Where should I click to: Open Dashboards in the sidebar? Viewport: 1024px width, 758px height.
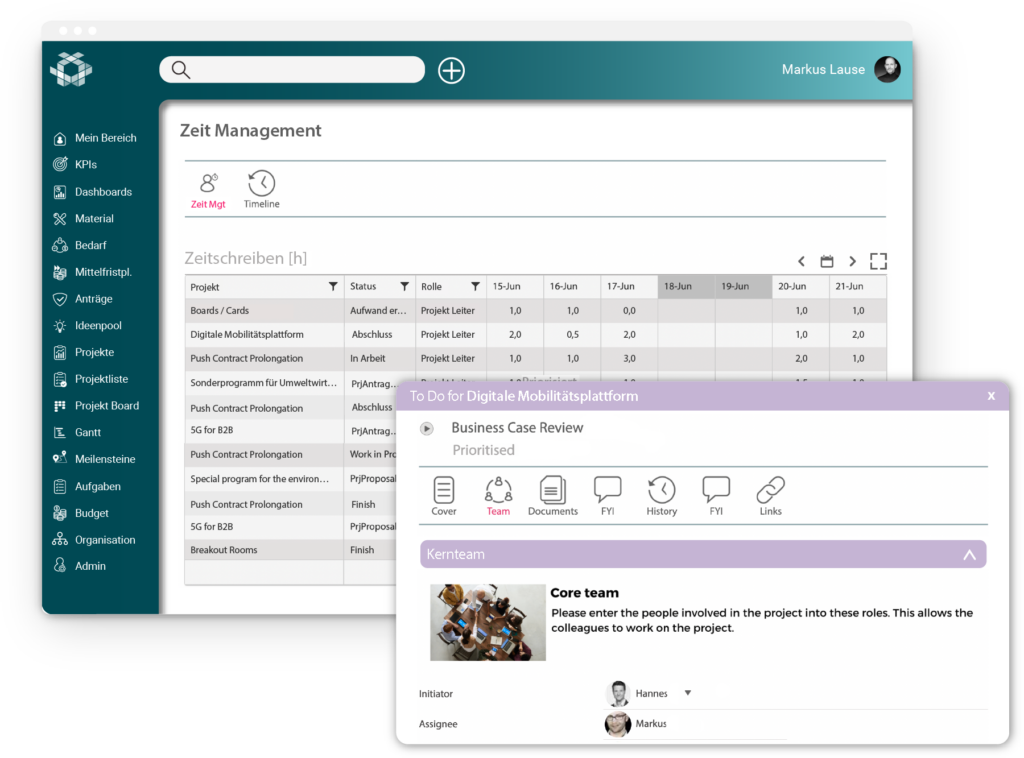(x=103, y=192)
